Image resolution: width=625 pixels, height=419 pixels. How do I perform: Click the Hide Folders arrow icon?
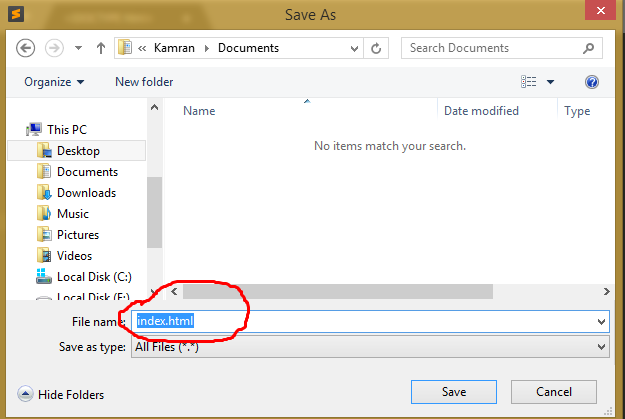[x=25, y=394]
